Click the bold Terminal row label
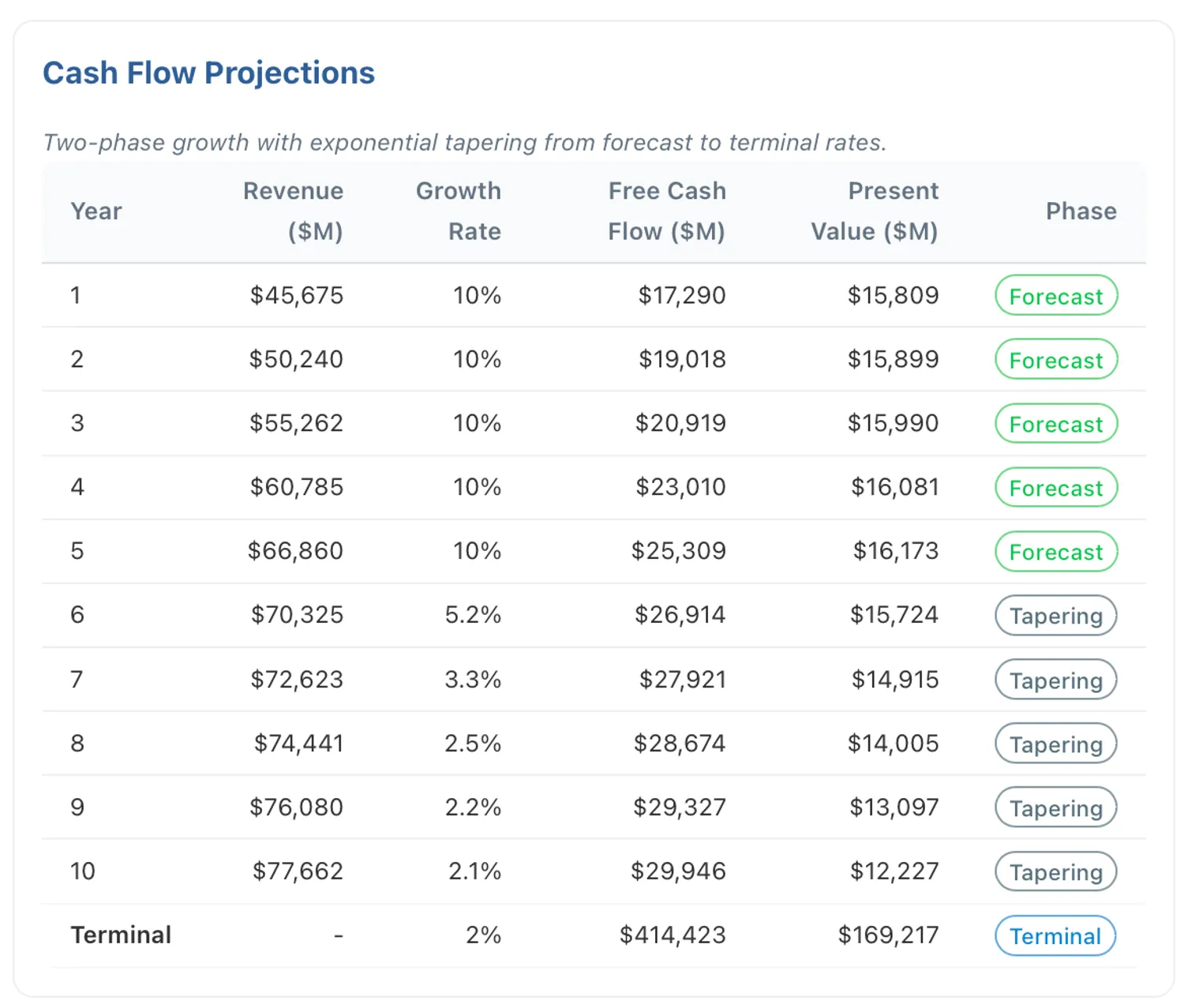The height and width of the screenshot is (1008, 1184). pos(121,935)
